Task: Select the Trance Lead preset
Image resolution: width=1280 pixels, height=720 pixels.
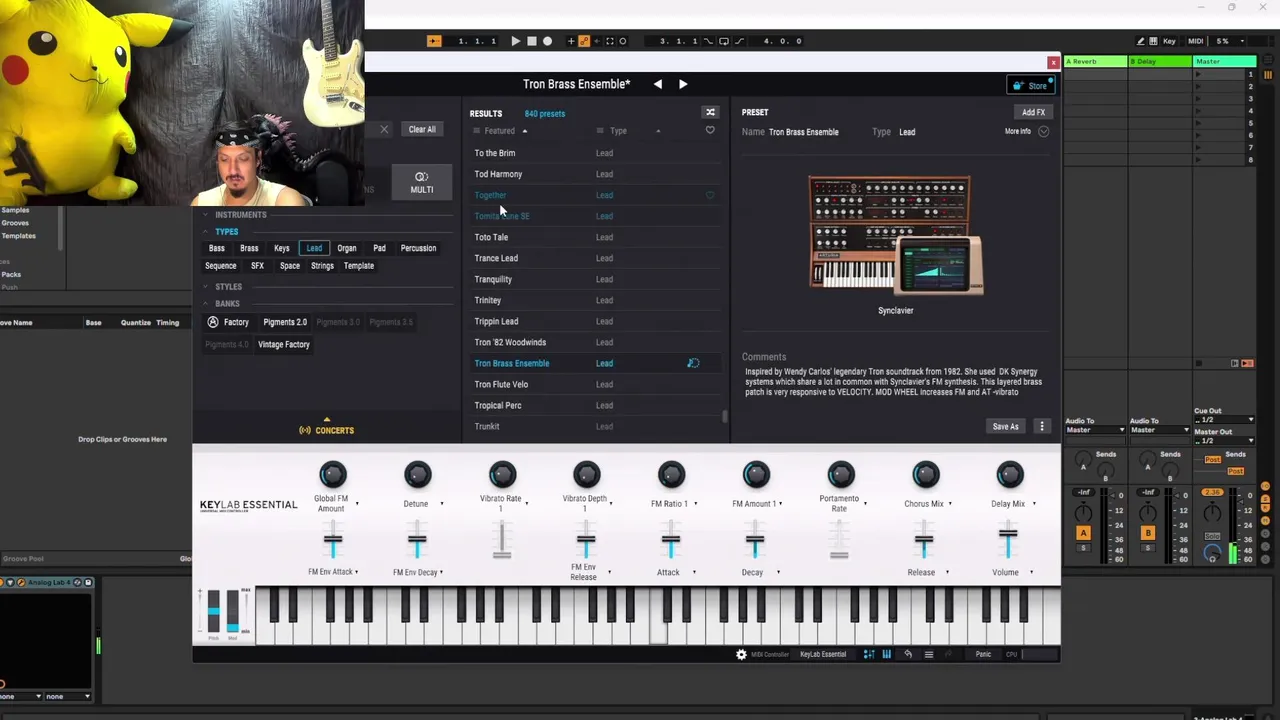Action: pyautogui.click(x=594, y=258)
